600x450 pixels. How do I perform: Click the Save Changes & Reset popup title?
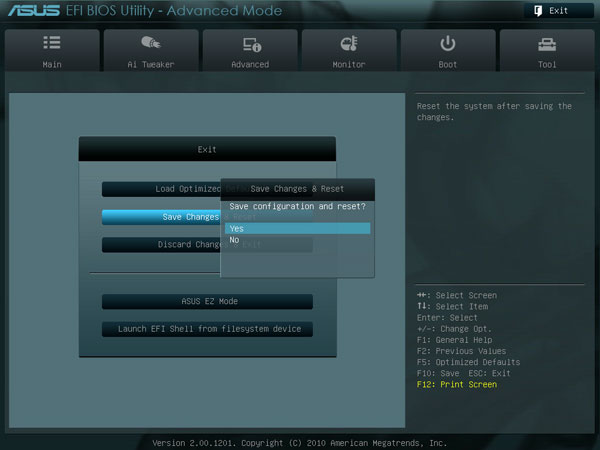tap(297, 189)
